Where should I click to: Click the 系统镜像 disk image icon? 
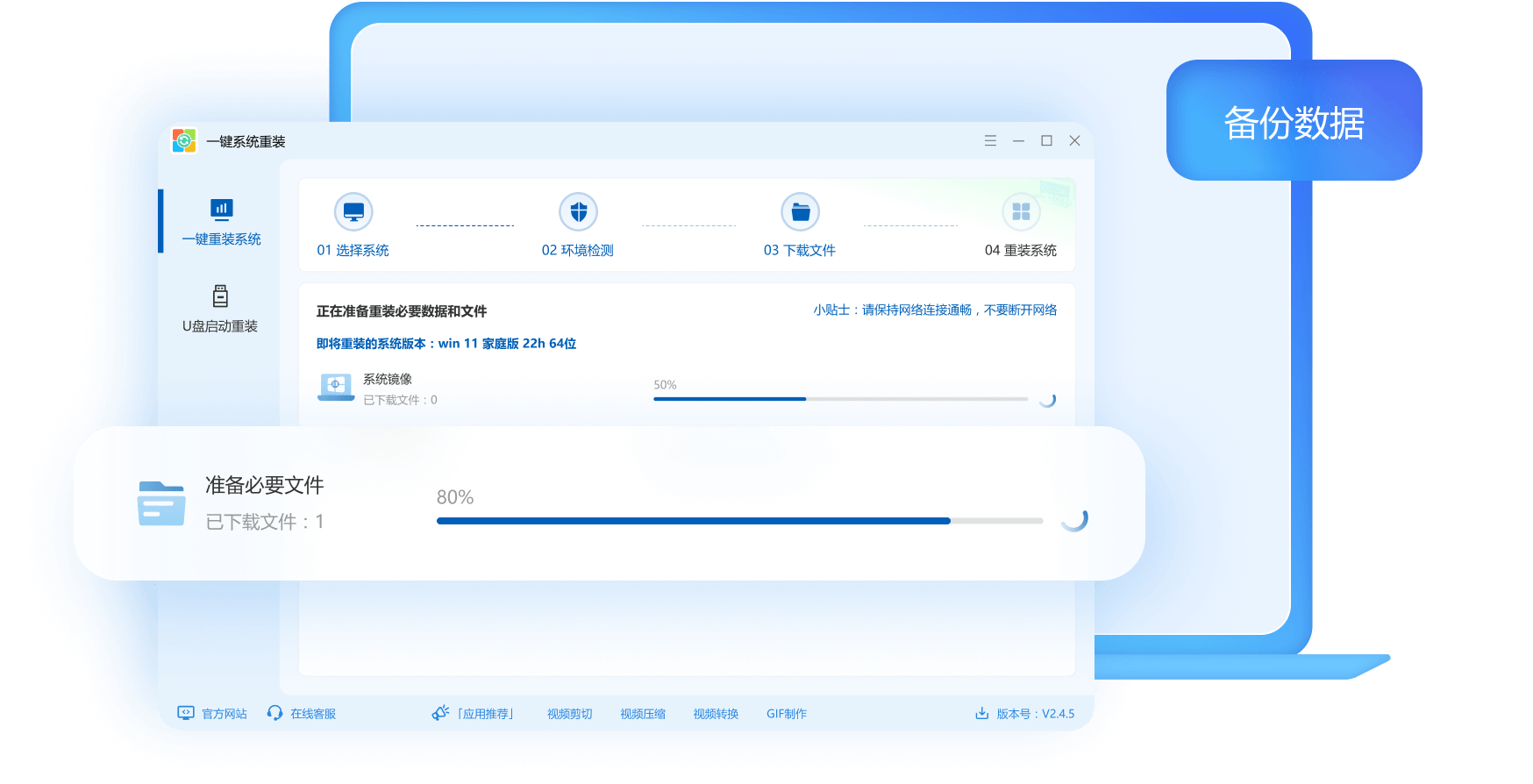[336, 387]
